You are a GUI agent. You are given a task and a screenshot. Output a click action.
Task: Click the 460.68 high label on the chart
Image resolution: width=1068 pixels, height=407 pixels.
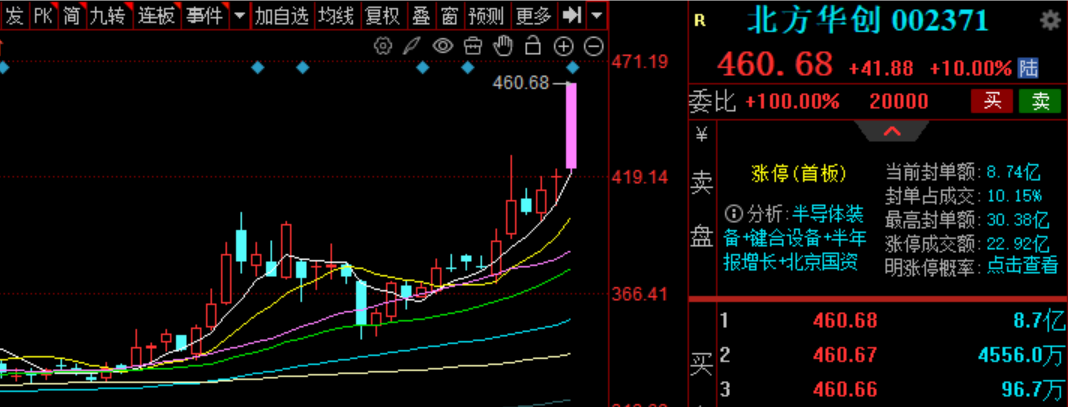521,83
